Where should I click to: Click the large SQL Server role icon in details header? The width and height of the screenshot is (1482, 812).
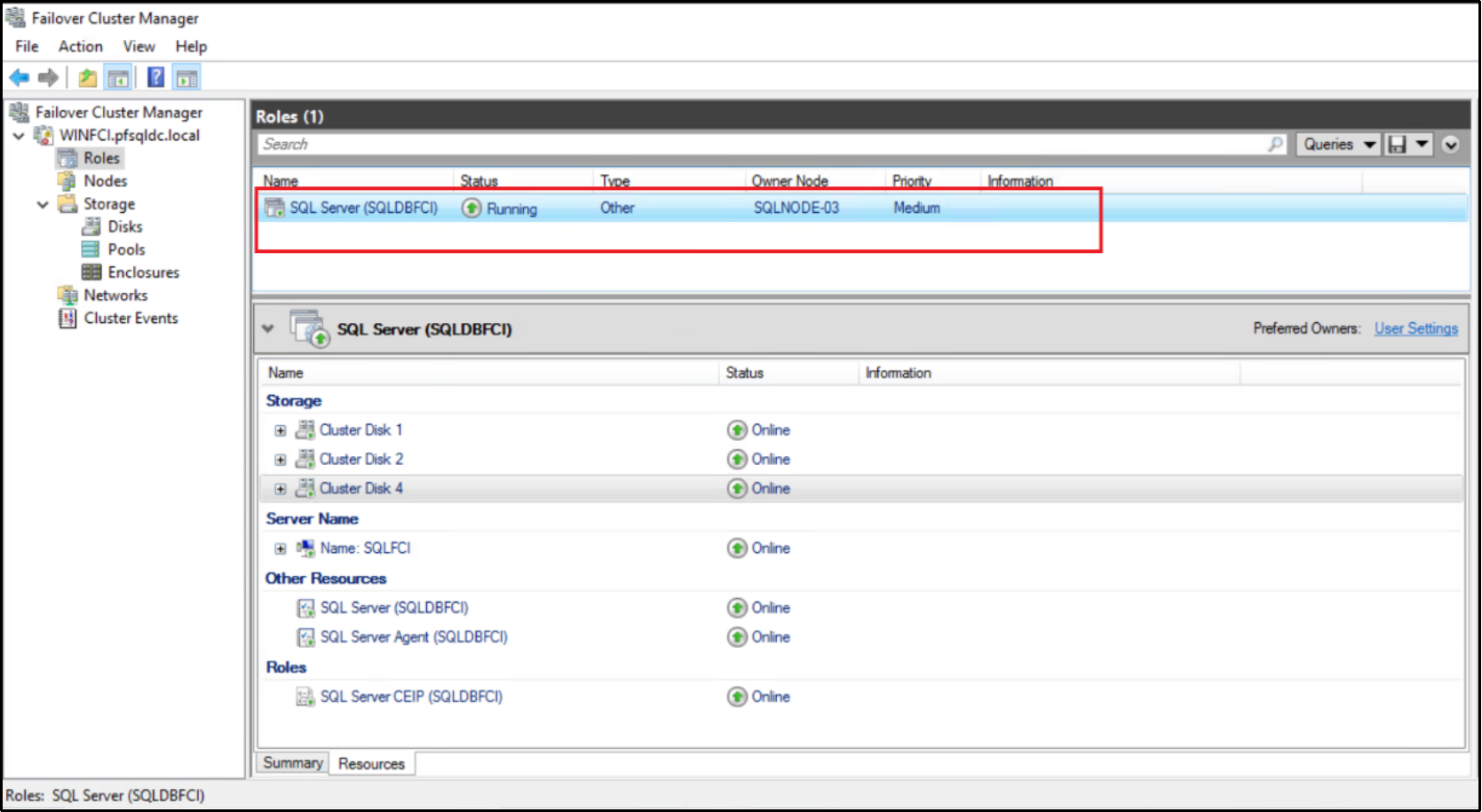[310, 328]
